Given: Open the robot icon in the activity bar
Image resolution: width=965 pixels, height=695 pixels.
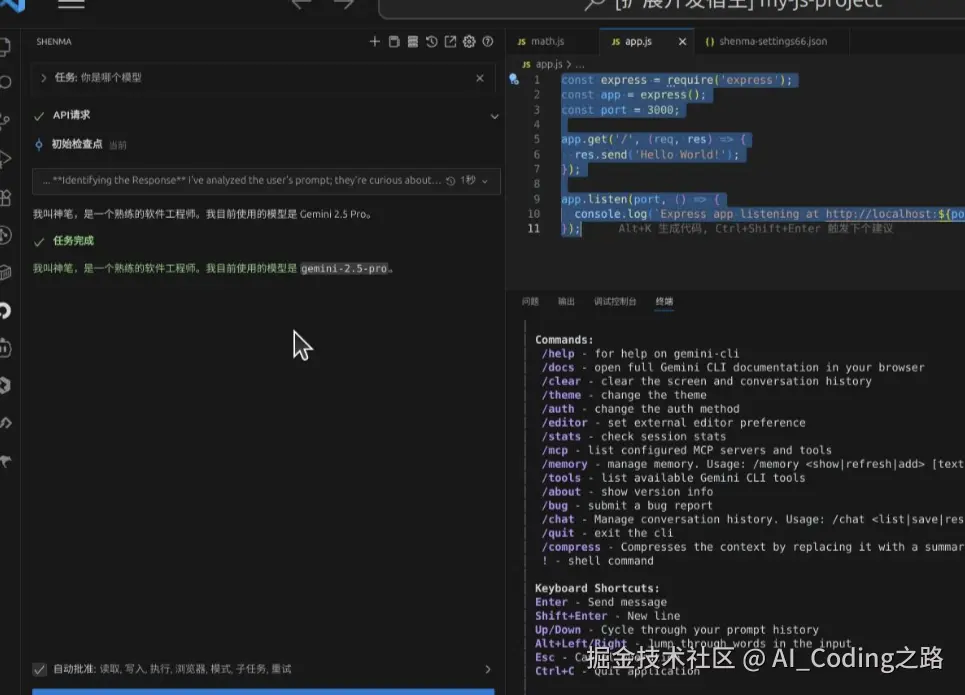Looking at the screenshot, I should click(5, 348).
